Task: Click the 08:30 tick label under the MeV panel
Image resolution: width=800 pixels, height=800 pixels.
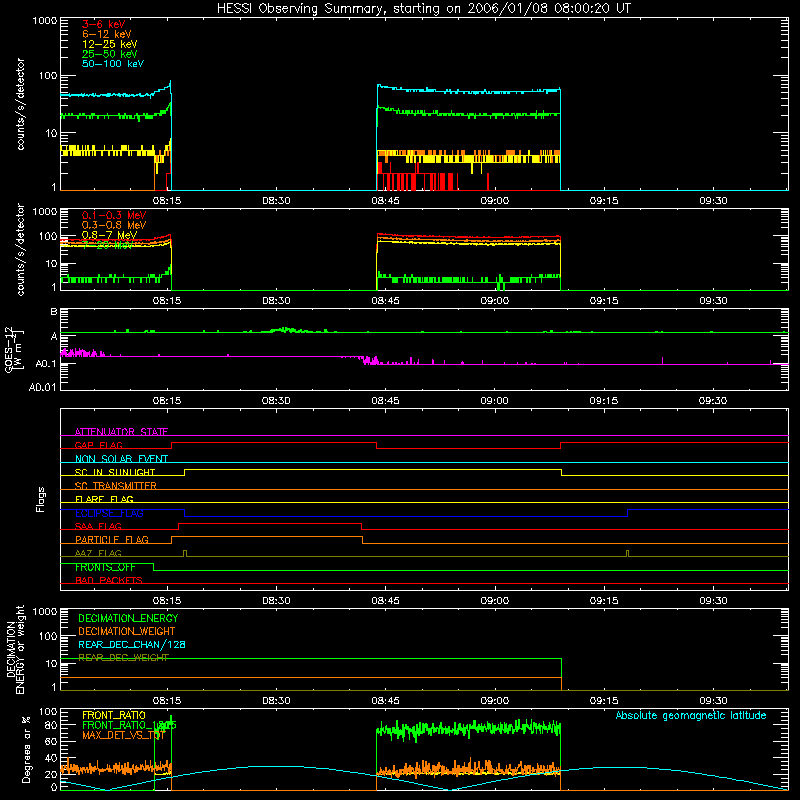Action: (276, 301)
